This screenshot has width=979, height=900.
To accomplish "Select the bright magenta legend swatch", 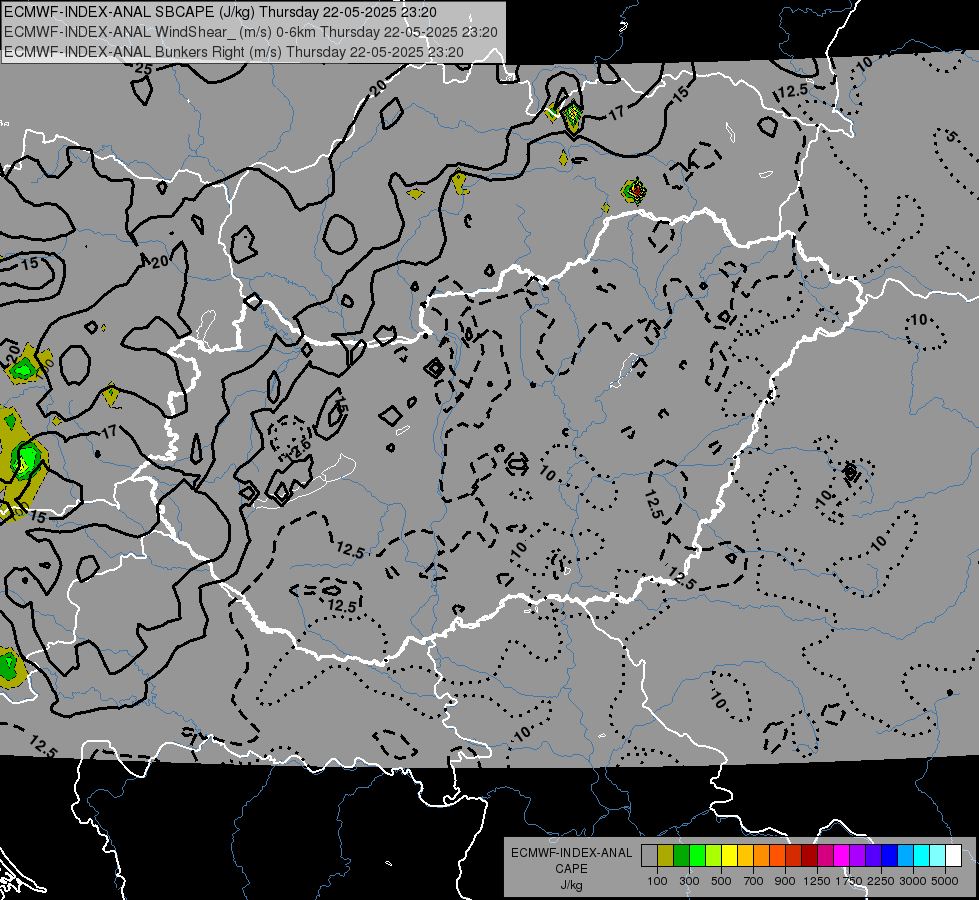I will pyautogui.click(x=842, y=856).
